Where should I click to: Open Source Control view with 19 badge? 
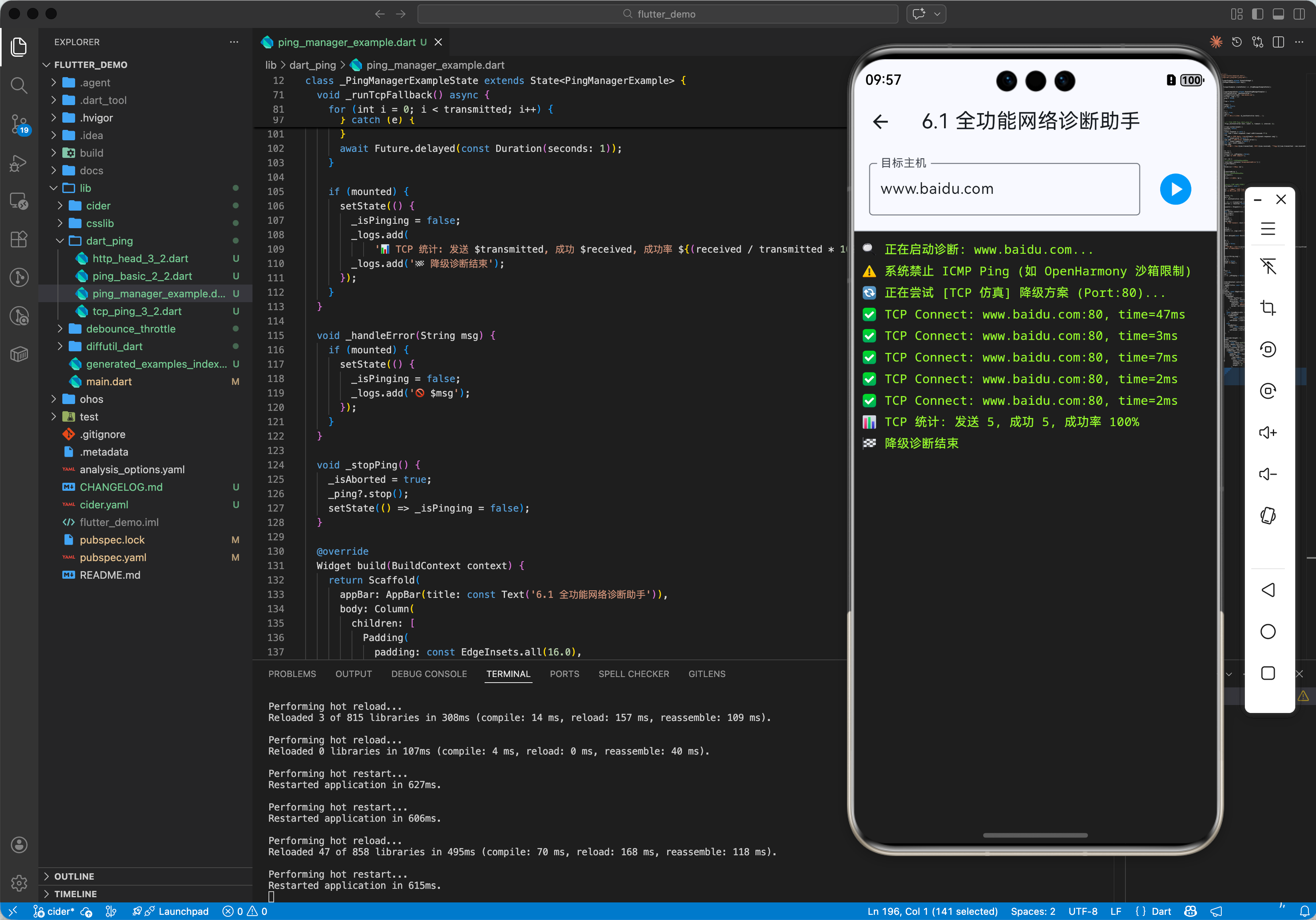coord(19,124)
